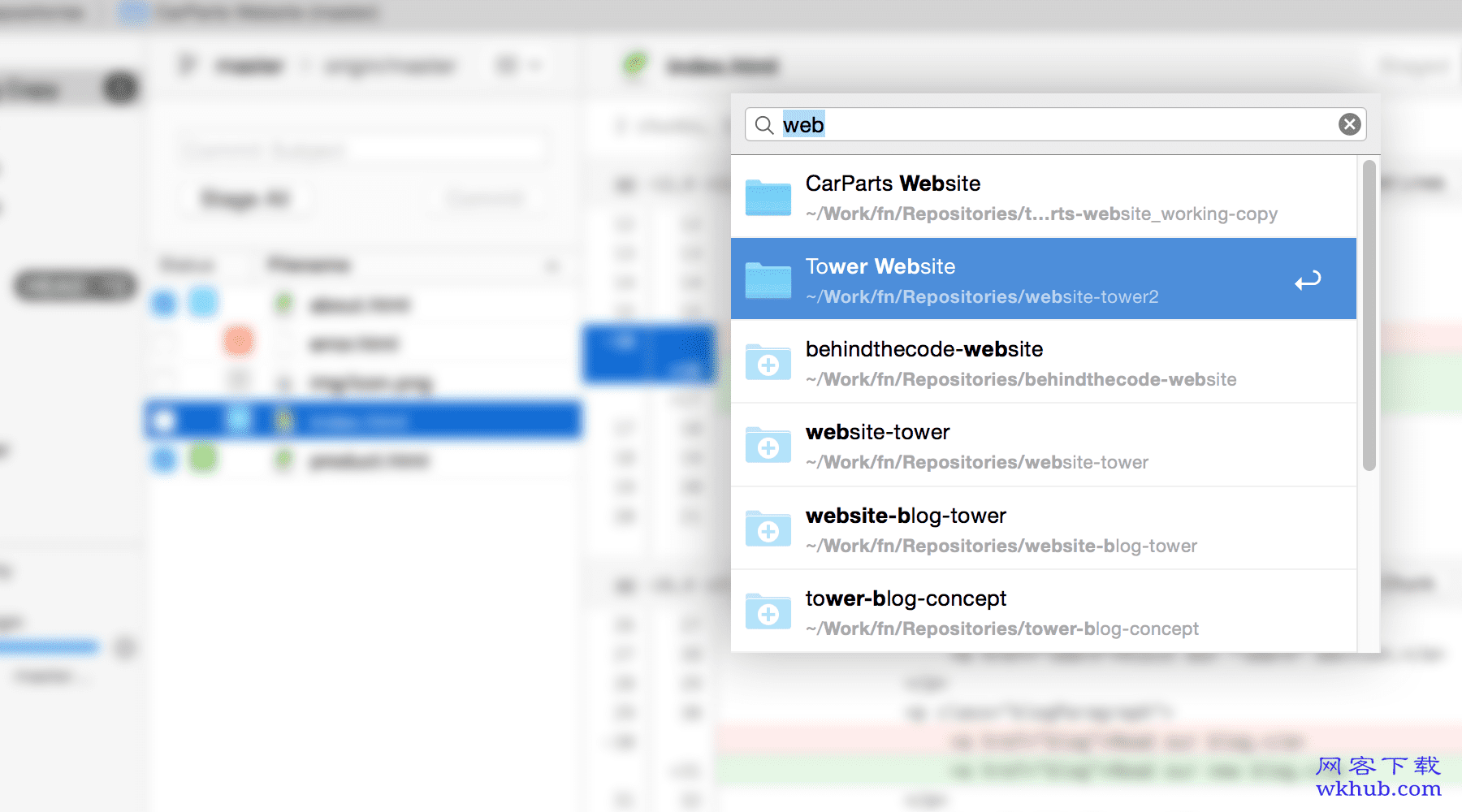This screenshot has width=1462, height=812.
Task: Click the path ending behindthecode-website
Action: coord(1021,380)
